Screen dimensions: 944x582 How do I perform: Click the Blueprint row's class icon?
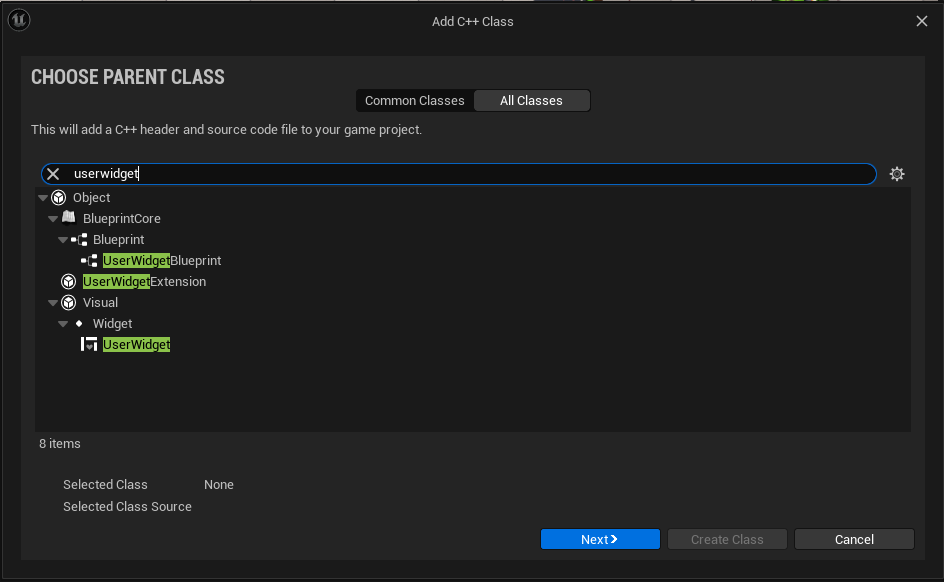pos(79,240)
